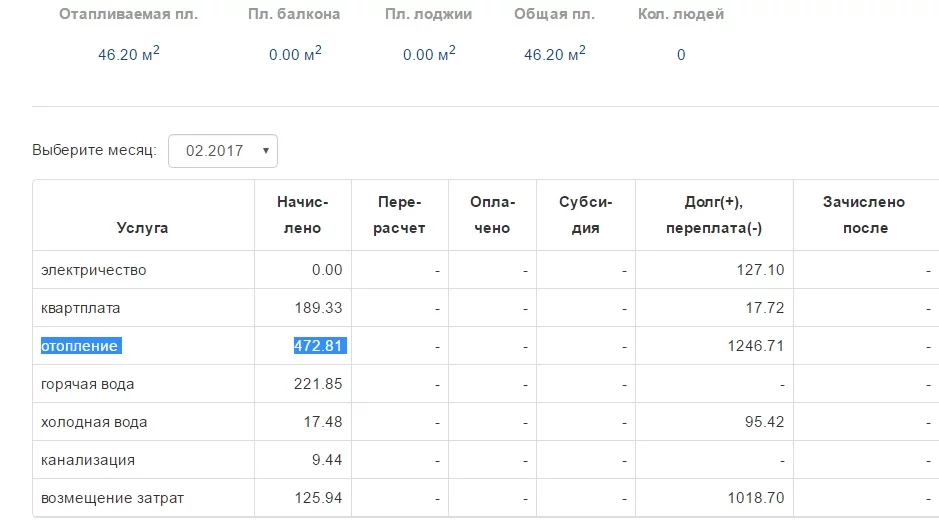Click the 'Отапливаемая пл.' heading
The height and width of the screenshot is (527, 939).
point(128,15)
